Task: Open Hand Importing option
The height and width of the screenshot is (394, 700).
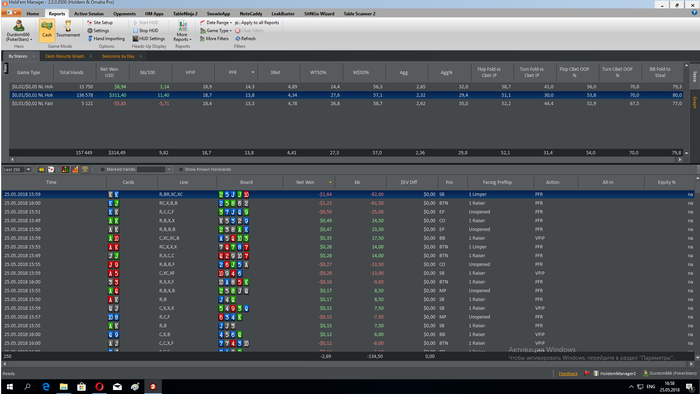Action: 106,39
